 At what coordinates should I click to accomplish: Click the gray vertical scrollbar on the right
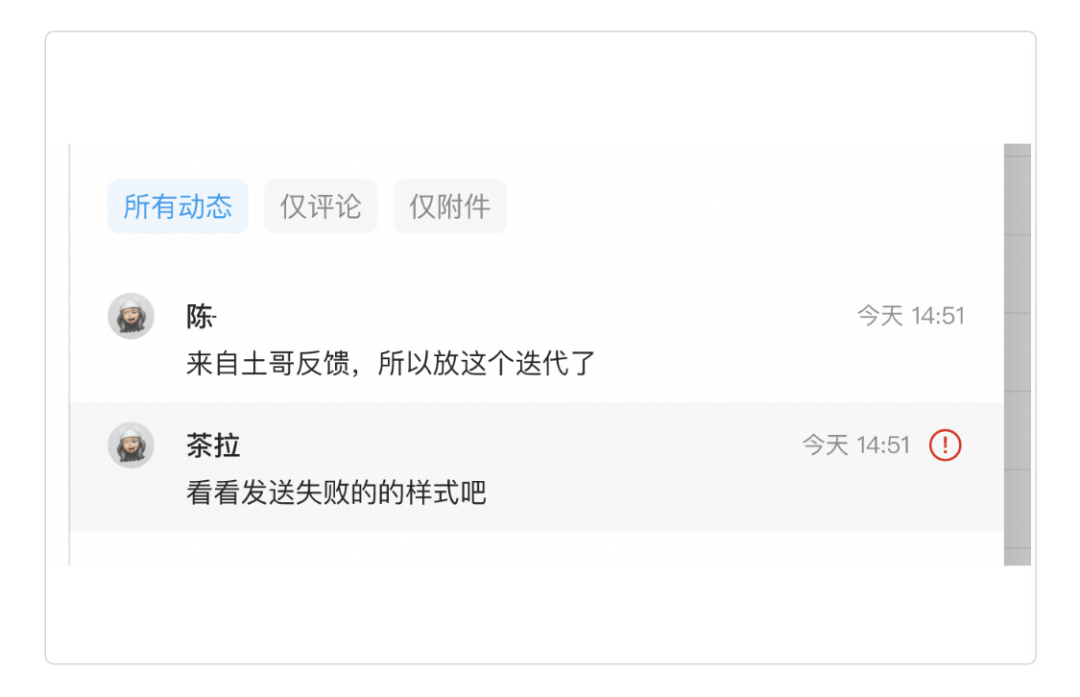(1017, 355)
